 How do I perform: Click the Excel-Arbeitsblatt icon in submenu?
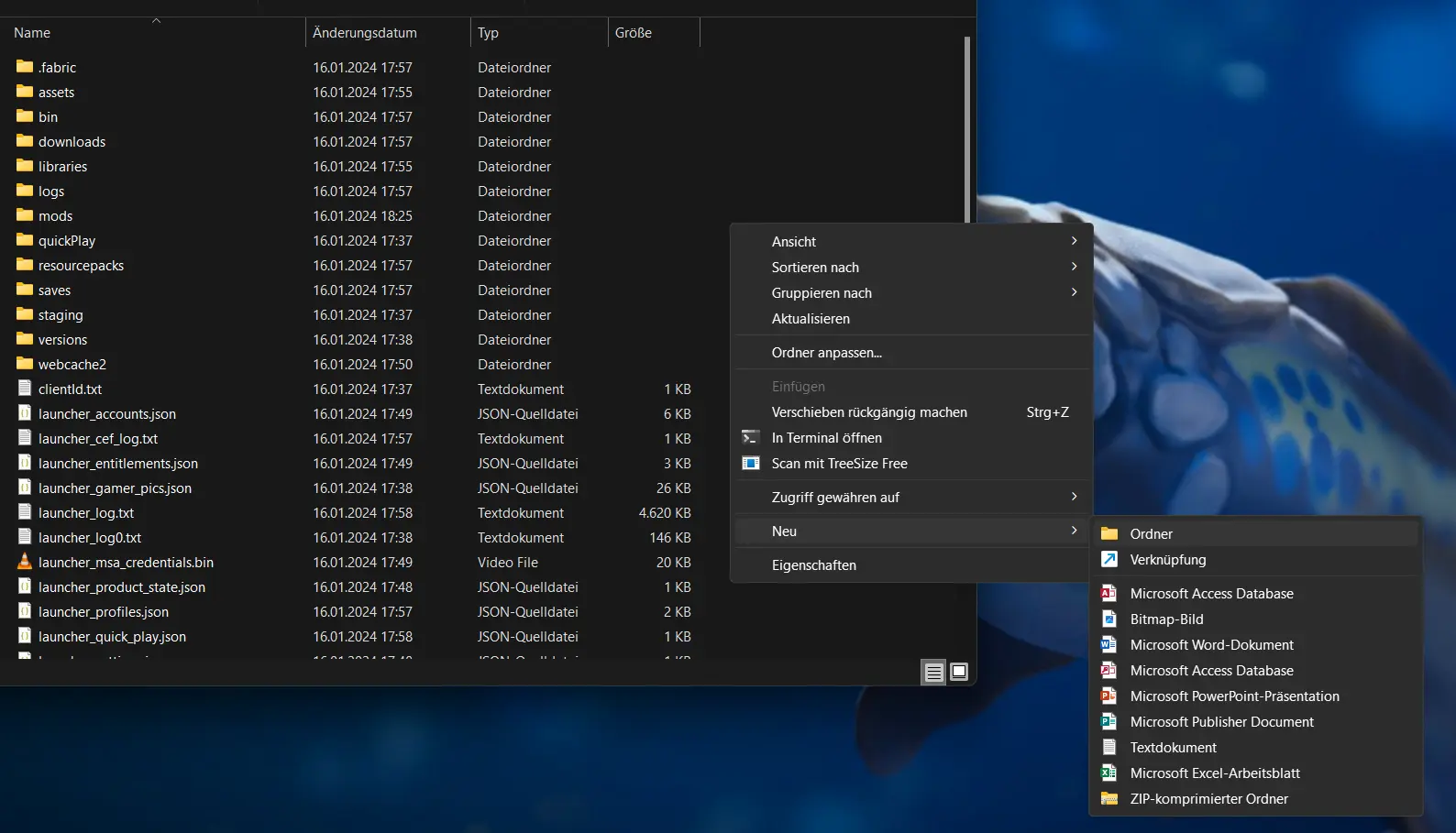pos(1109,773)
